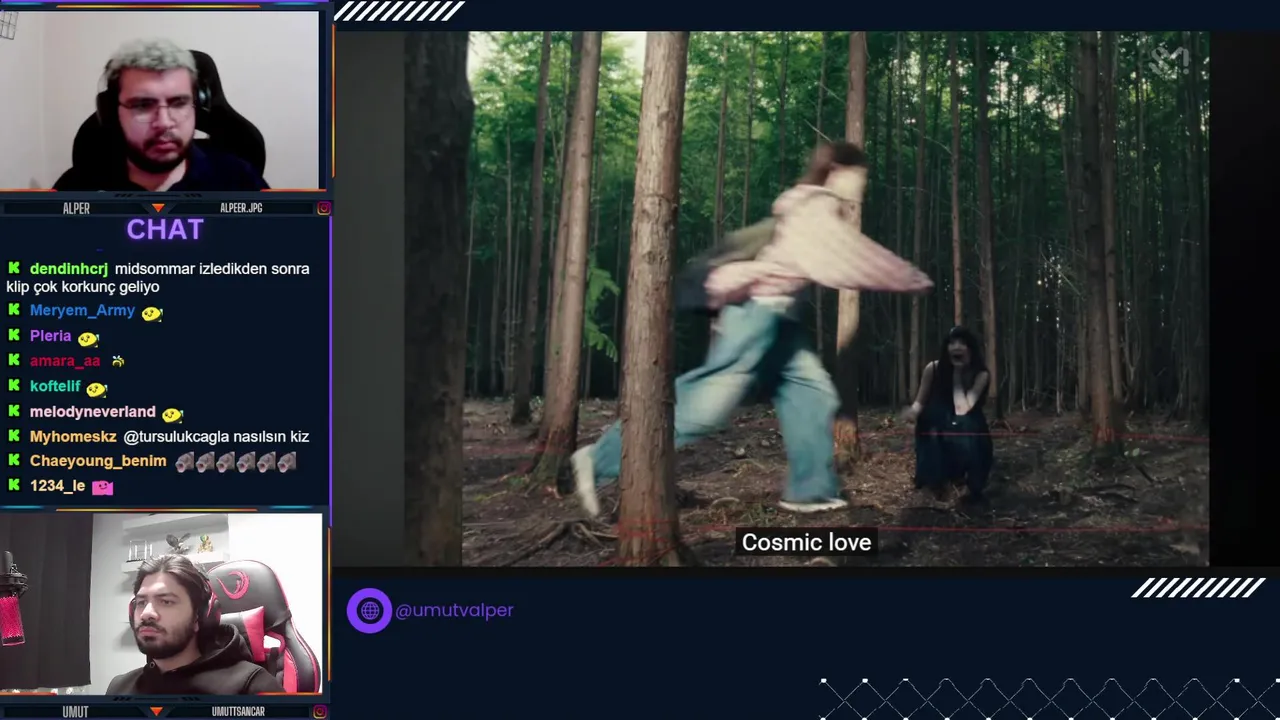Click the 'nasılsın kiz' message text

272,437
